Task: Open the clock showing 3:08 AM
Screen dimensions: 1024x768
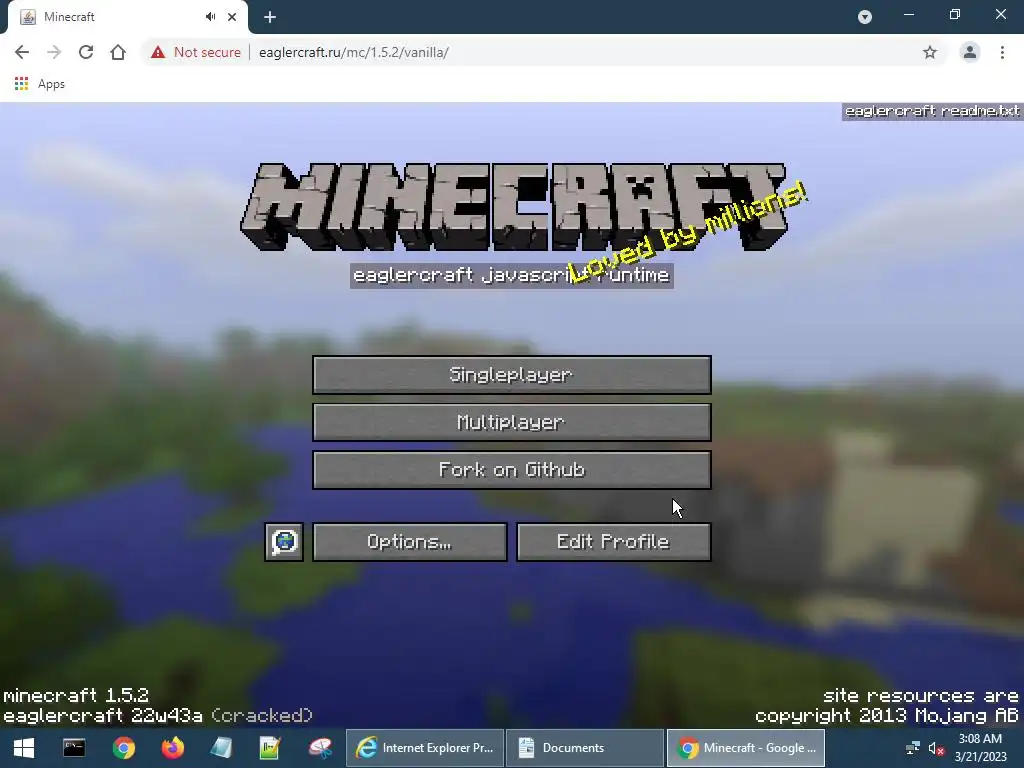Action: (980, 748)
